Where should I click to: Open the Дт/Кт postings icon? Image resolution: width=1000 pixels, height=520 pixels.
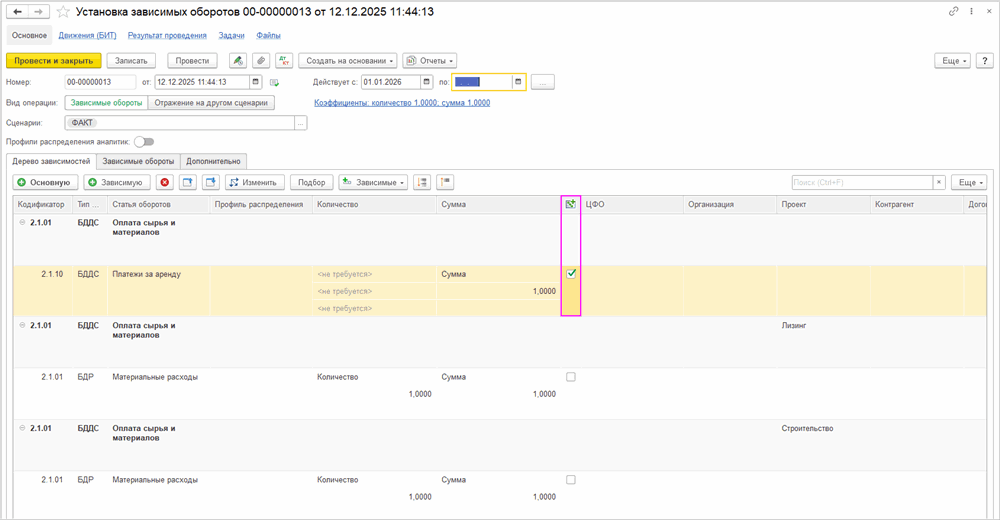[x=284, y=61]
